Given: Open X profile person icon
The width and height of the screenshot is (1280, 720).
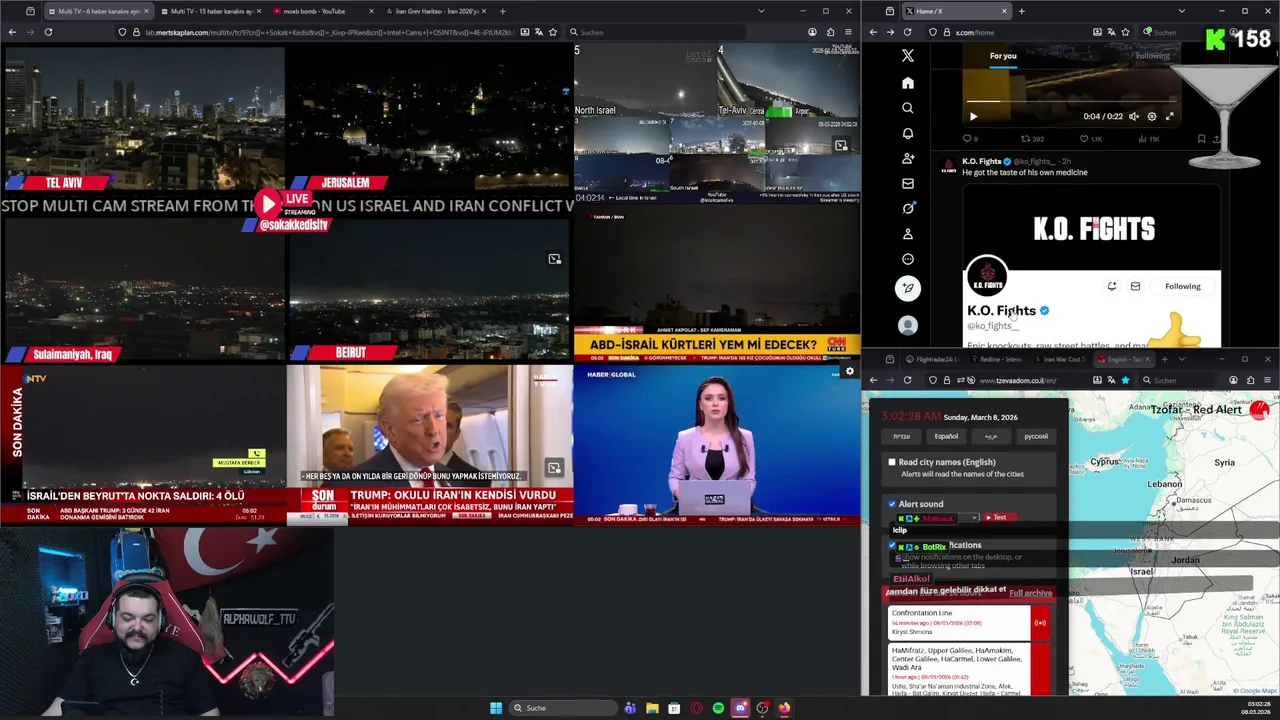Looking at the screenshot, I should coord(908,234).
